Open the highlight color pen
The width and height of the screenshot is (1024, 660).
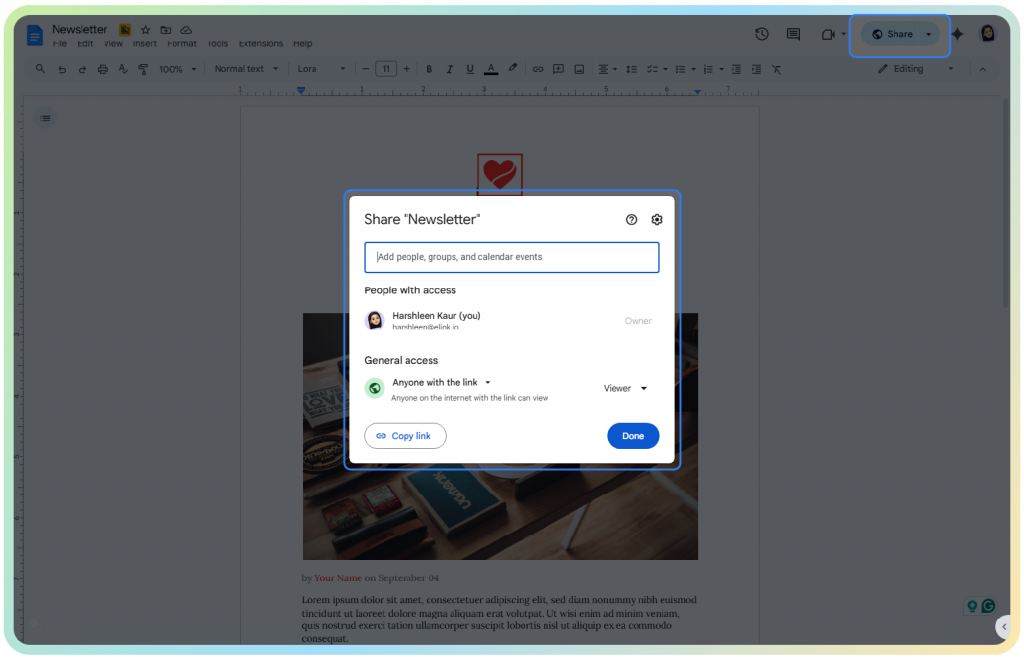point(513,69)
